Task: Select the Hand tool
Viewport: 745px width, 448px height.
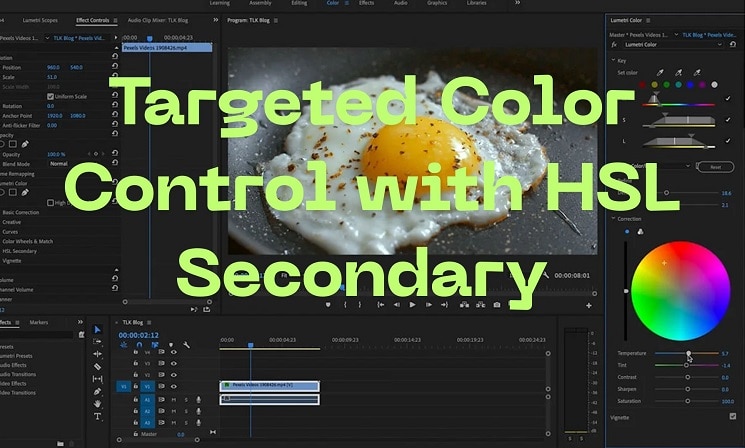Action: [97, 404]
